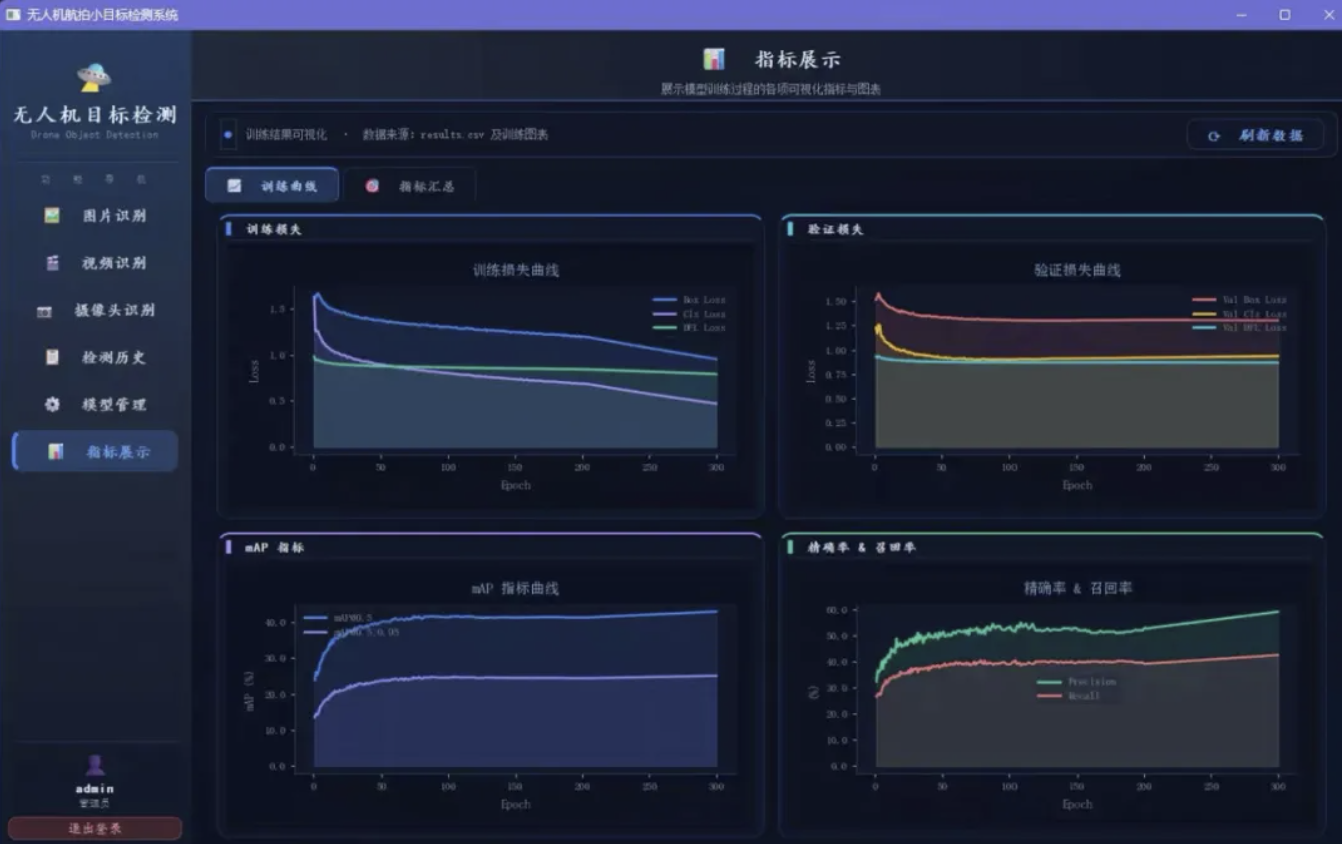Minimize the application window
Viewport: 1342px width, 844px height.
[x=1241, y=15]
